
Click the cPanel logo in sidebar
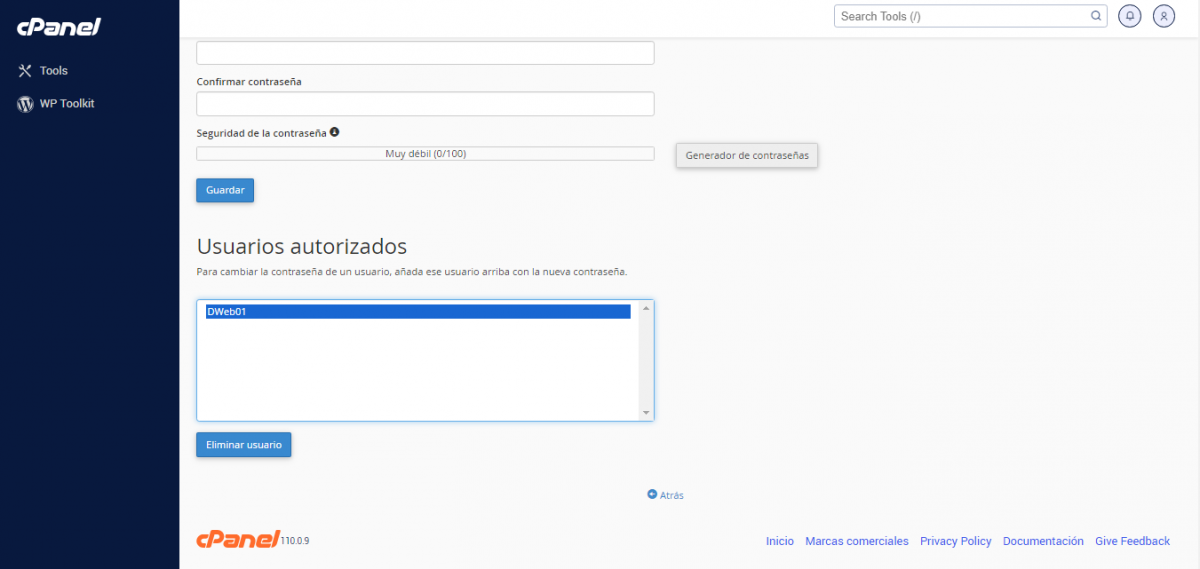point(59,27)
